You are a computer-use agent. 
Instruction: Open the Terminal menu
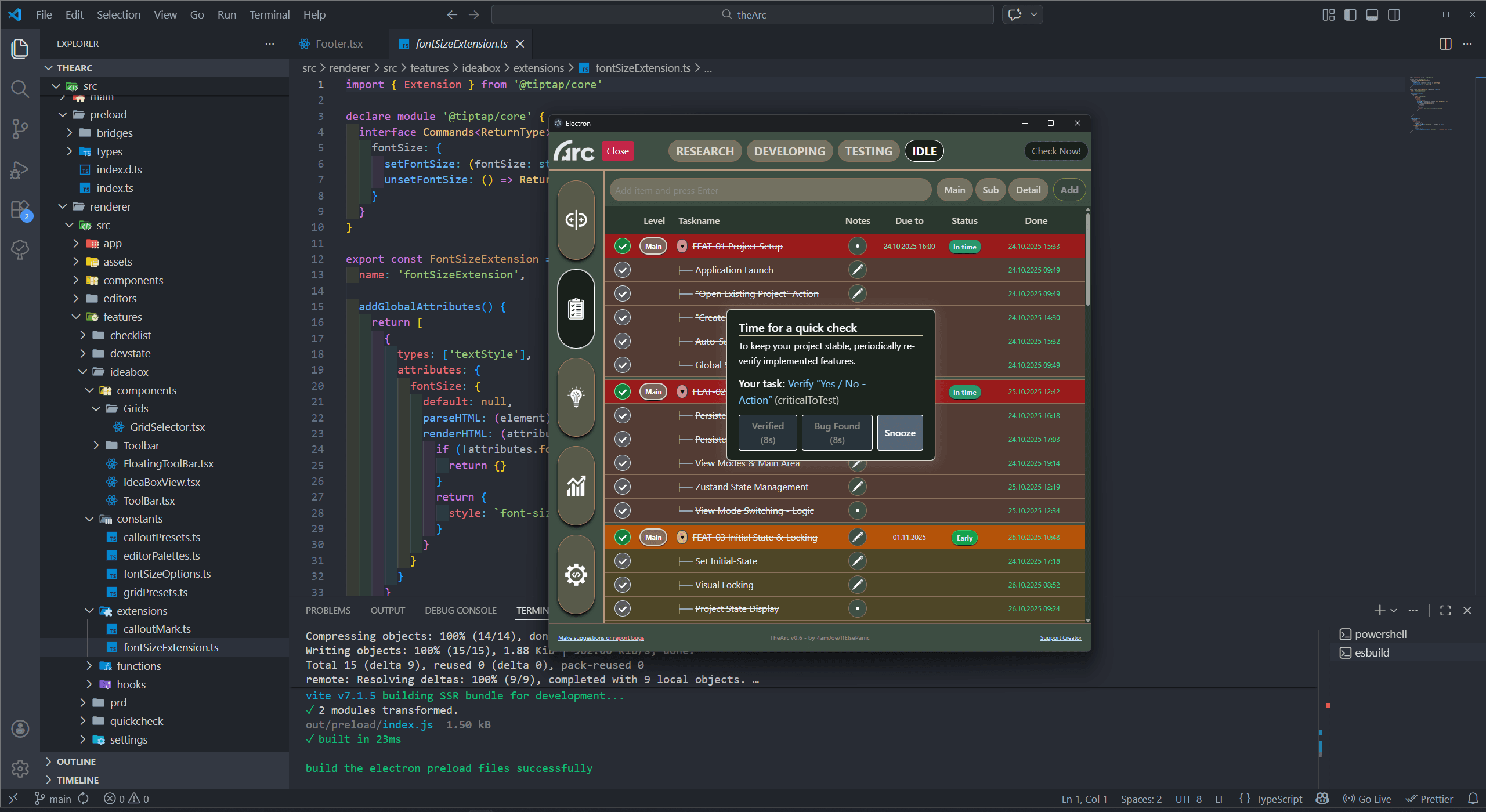coord(269,14)
